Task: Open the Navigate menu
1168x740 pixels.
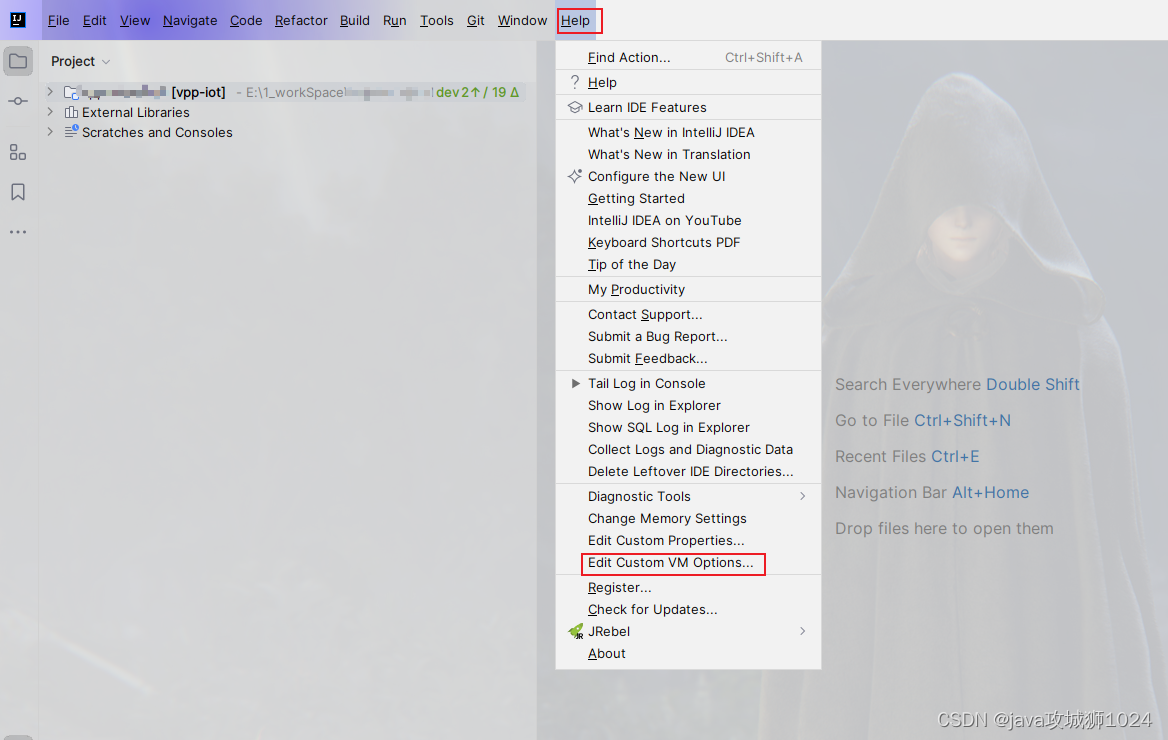Action: click(x=190, y=21)
